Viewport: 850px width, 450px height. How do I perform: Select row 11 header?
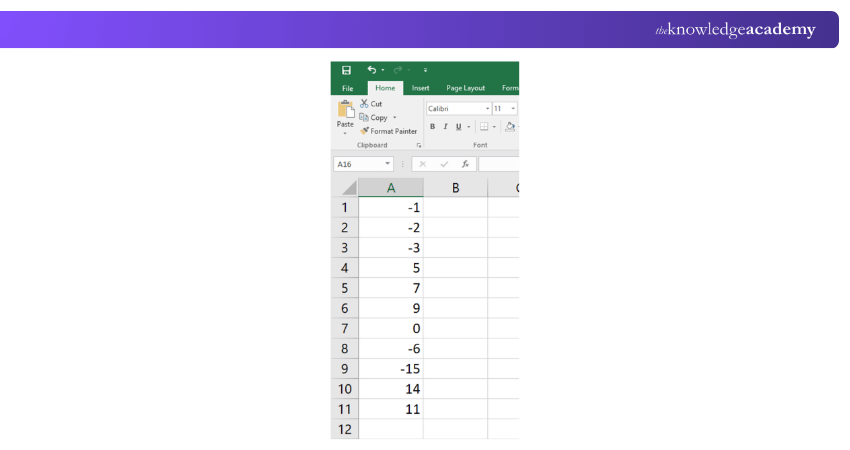click(x=345, y=409)
